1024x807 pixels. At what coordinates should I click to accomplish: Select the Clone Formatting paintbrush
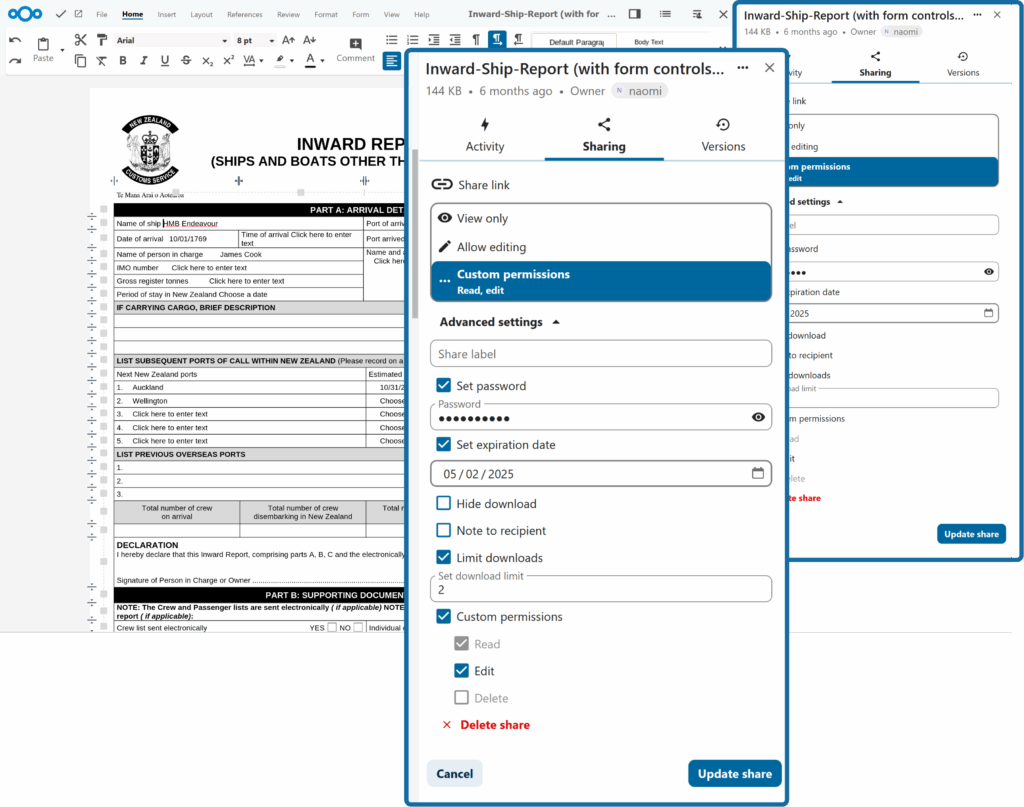(101, 40)
